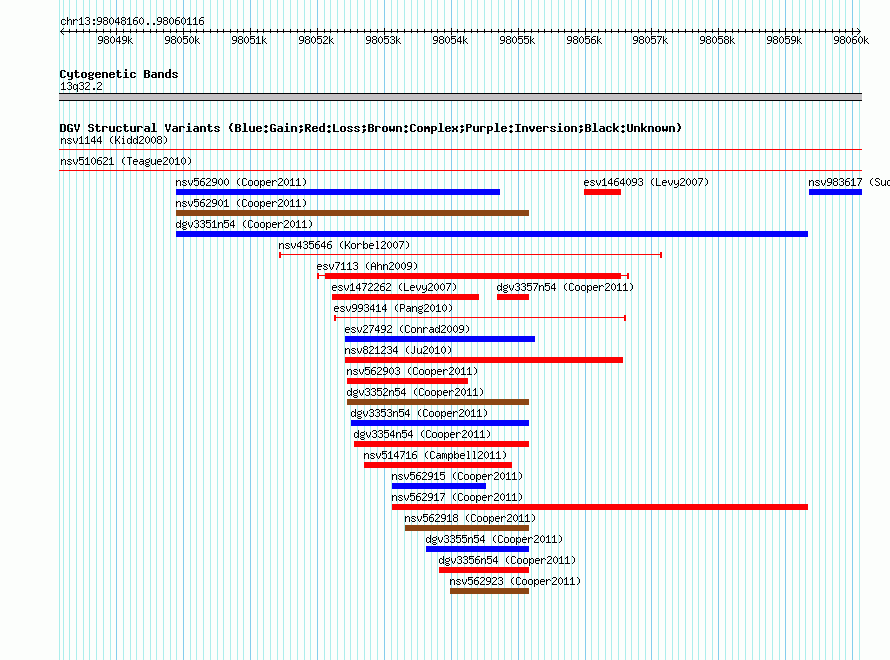Click the nsv514716 (Campbell2011) red bar

pos(438,465)
